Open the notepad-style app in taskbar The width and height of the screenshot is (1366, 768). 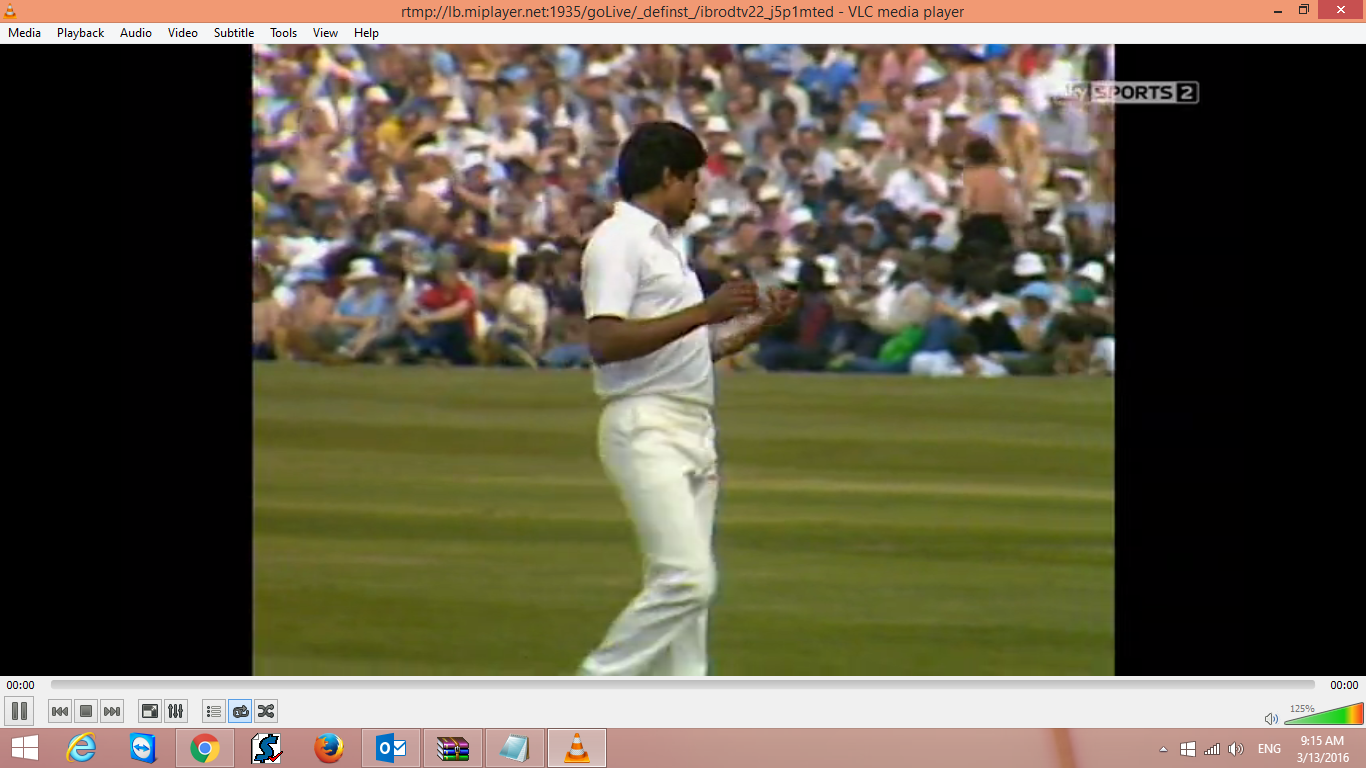tap(515, 748)
